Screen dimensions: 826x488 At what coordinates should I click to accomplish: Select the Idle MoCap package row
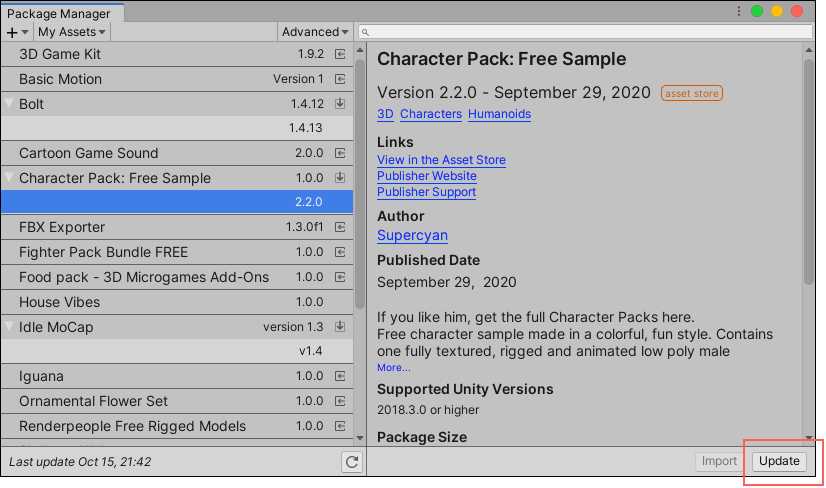[x=177, y=327]
